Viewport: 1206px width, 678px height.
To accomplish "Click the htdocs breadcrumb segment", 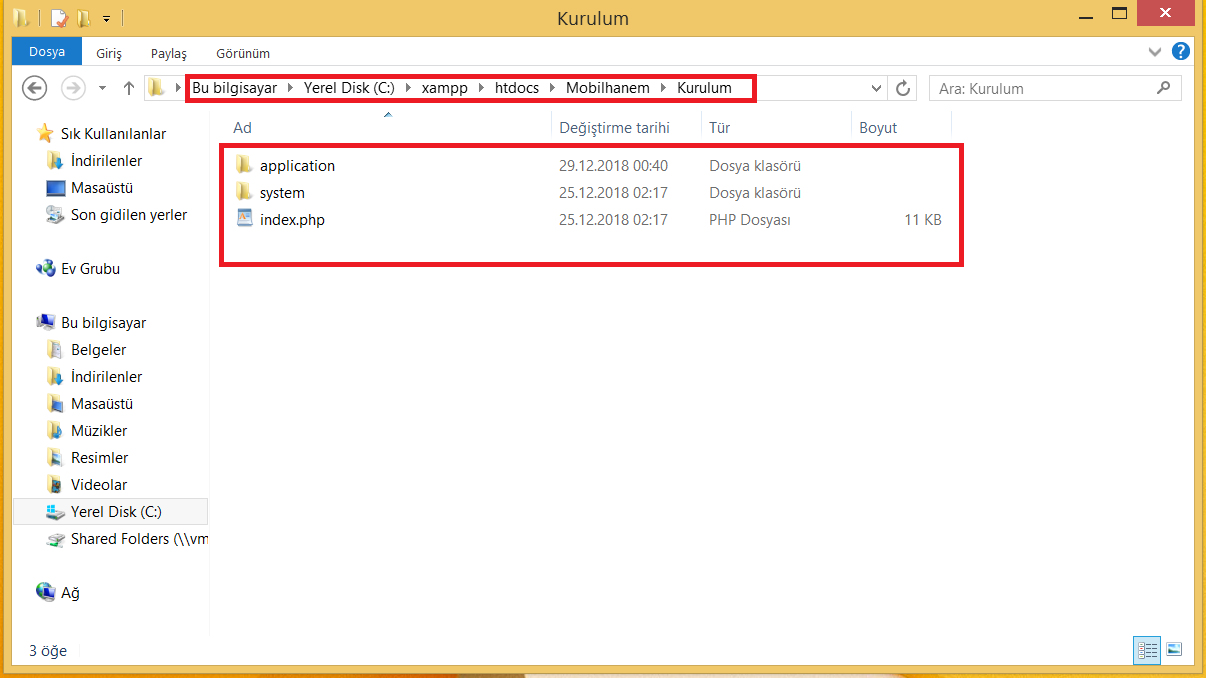I will click(x=517, y=88).
